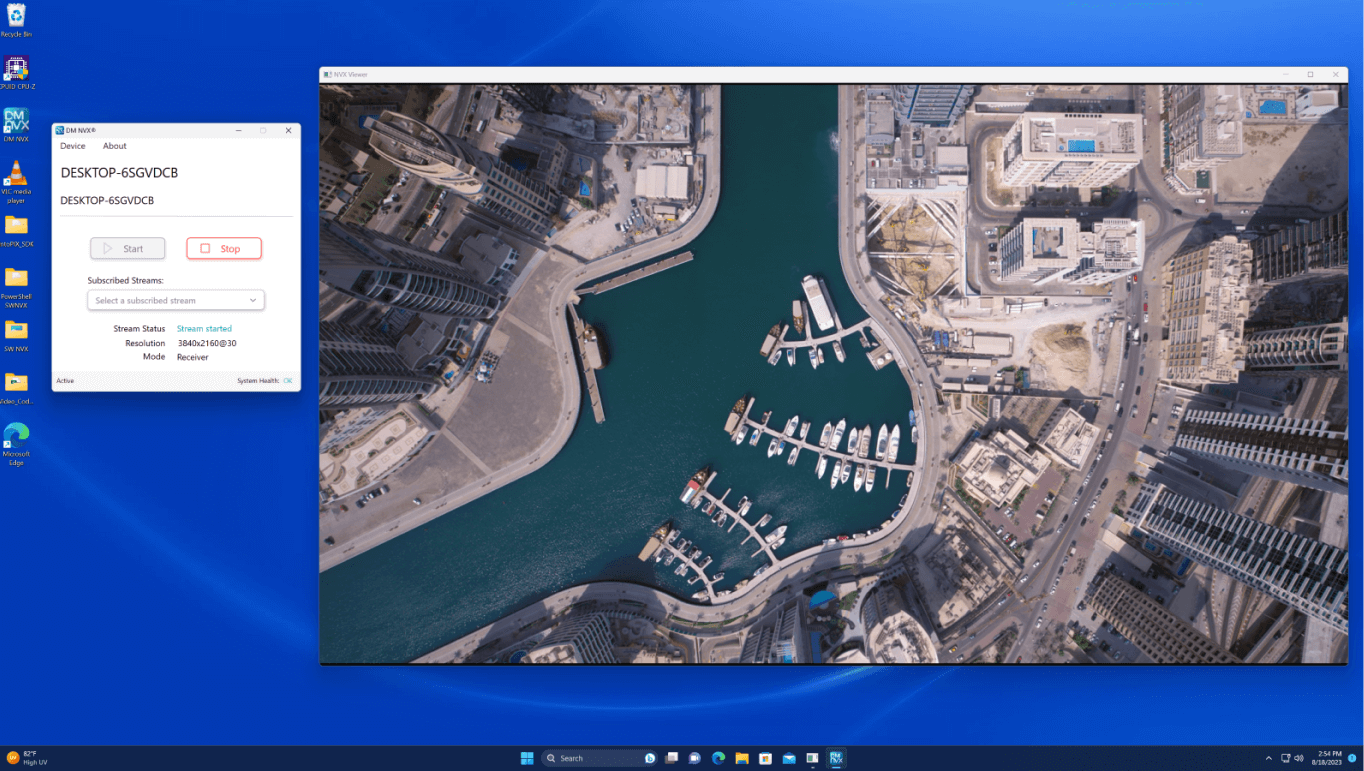Open the Select a subscribed stream dropdown

[175, 300]
